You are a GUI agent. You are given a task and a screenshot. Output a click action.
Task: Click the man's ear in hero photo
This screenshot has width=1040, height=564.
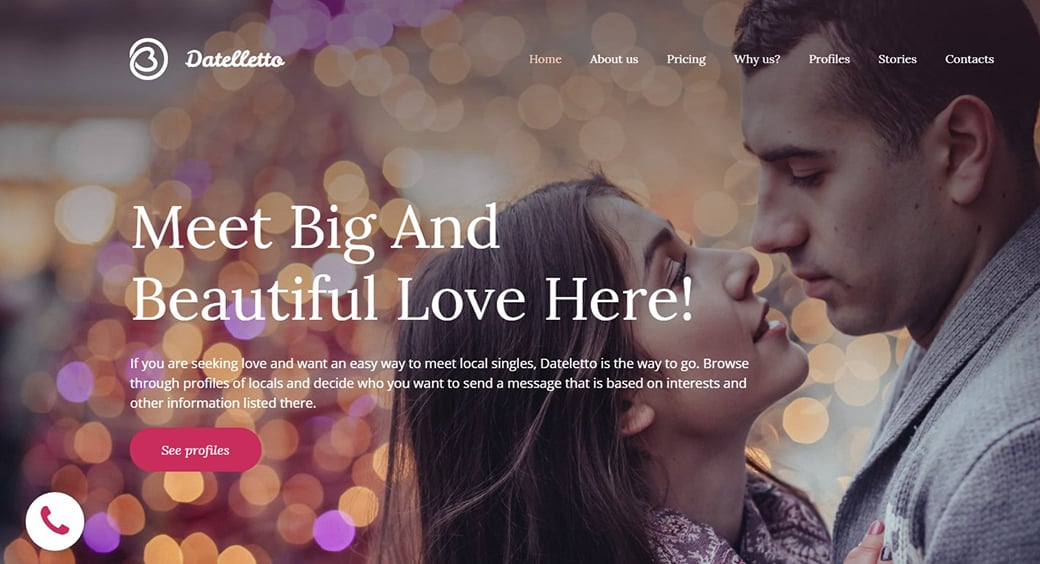tap(966, 150)
